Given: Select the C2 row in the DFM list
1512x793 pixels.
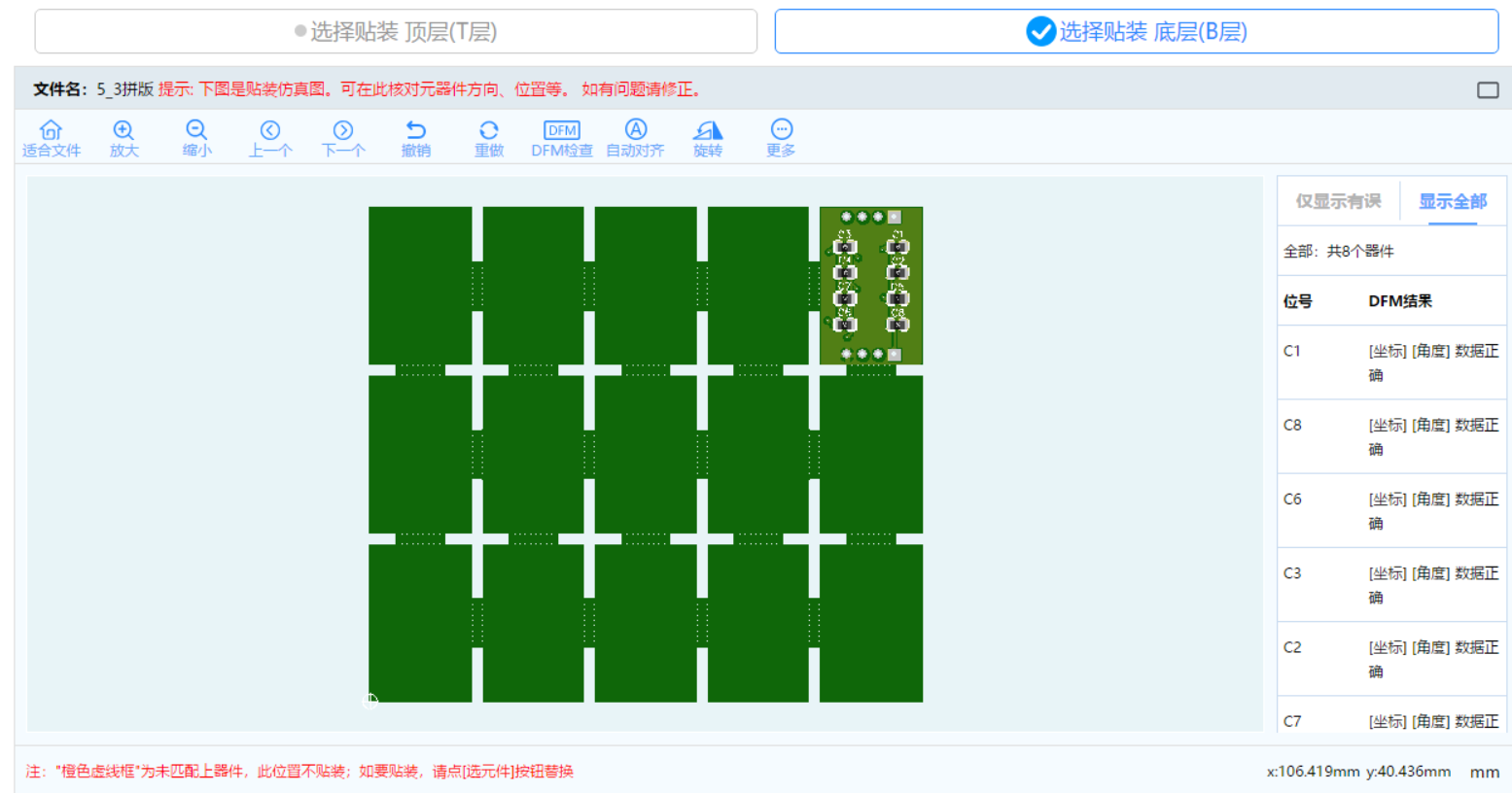Looking at the screenshot, I should click(1391, 658).
